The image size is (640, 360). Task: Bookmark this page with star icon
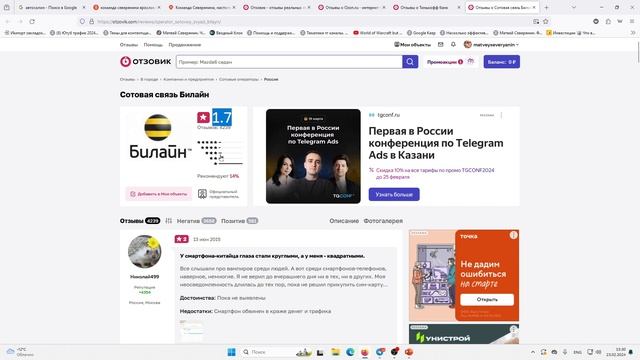coord(546,21)
